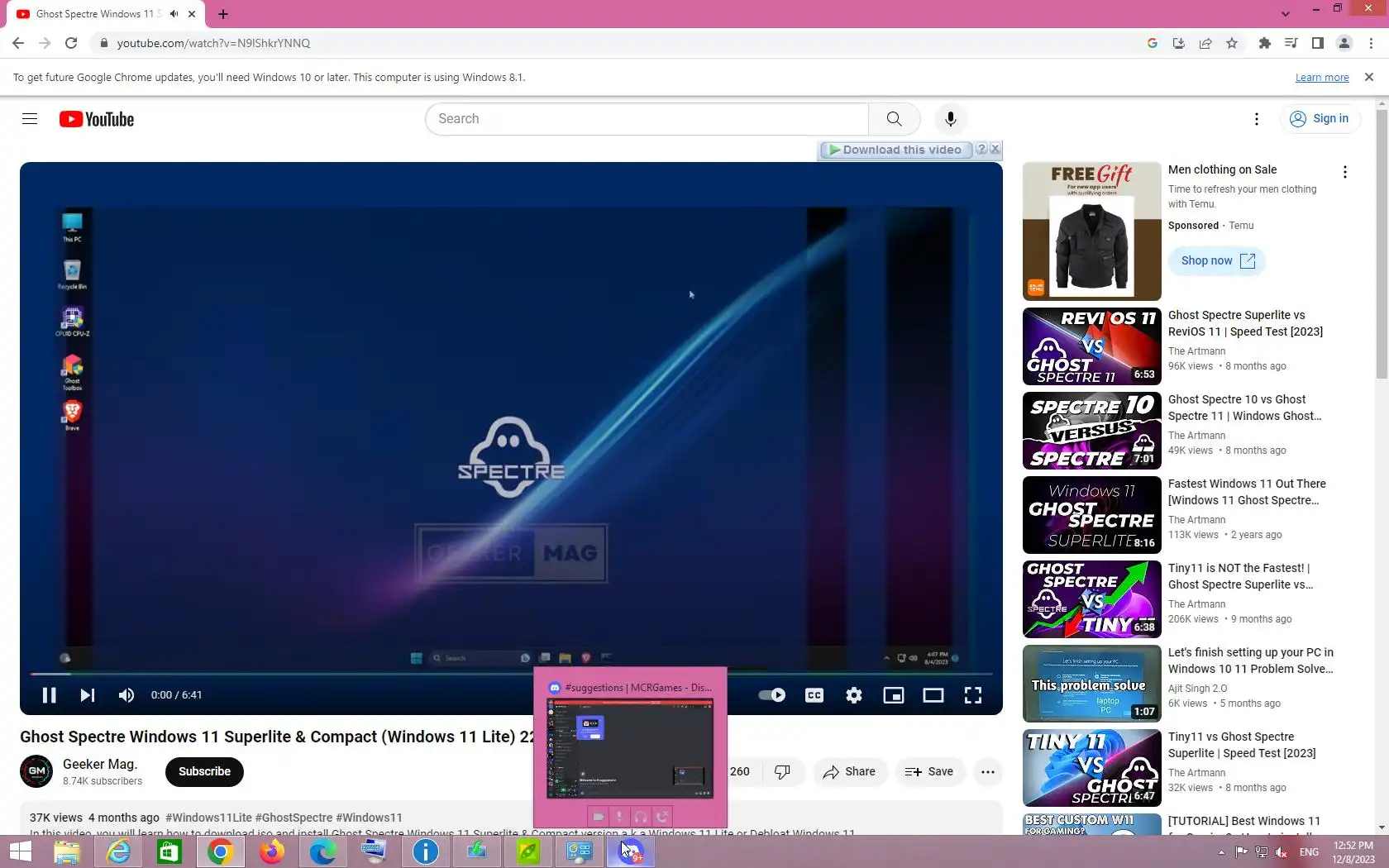
Task: Toggle autoplay switch in player
Action: pyautogui.click(x=772, y=695)
